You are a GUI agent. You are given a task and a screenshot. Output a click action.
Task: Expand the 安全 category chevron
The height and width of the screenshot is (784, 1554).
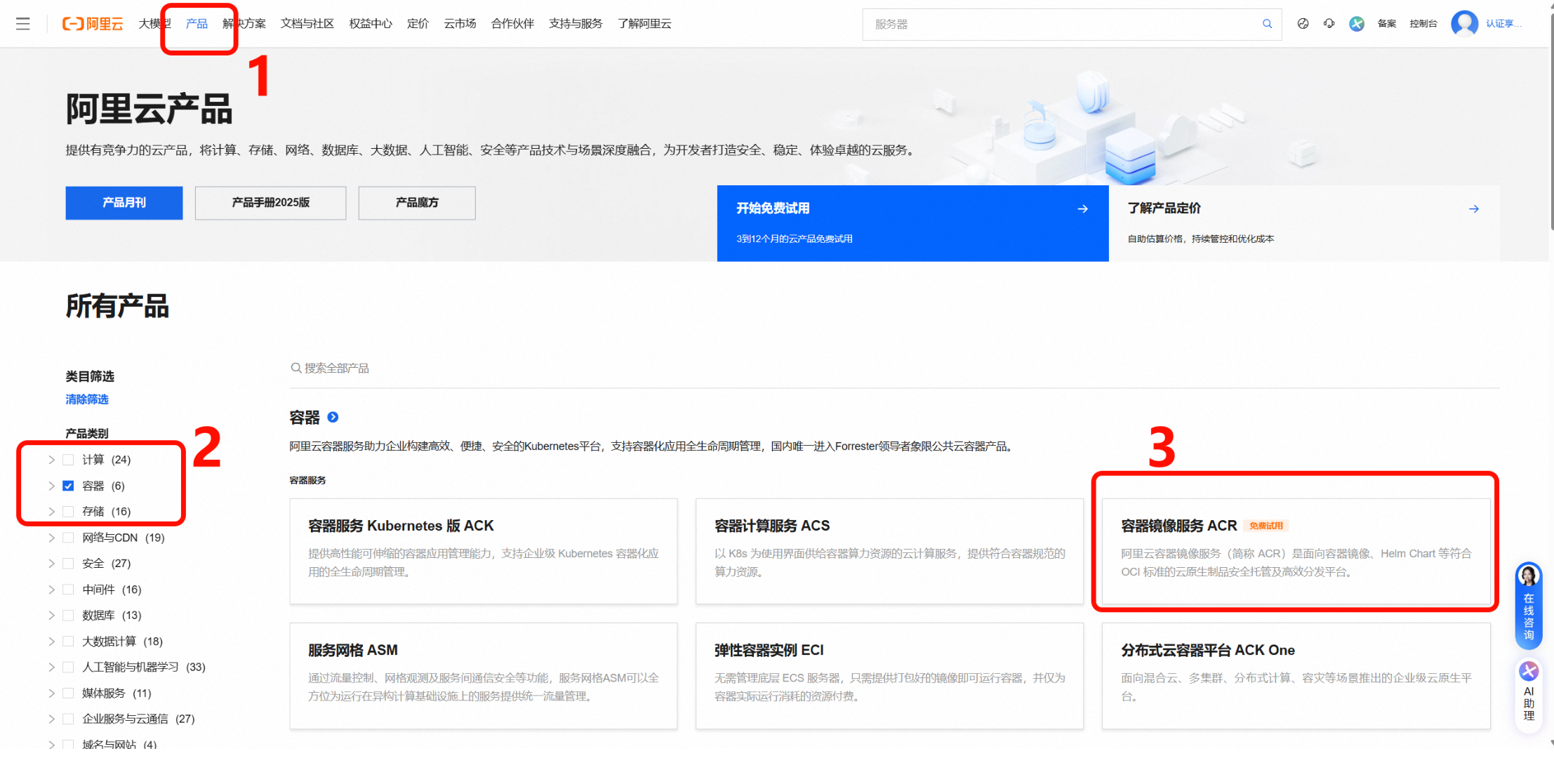pos(51,564)
